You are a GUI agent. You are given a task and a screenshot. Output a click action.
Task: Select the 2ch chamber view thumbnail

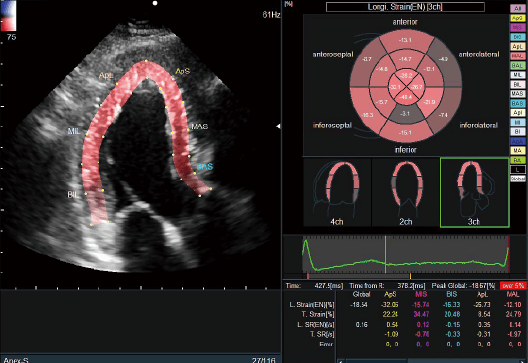click(x=406, y=192)
